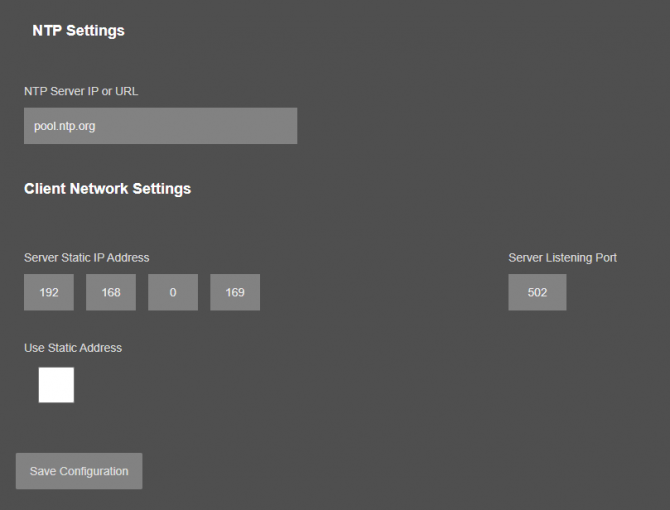This screenshot has height=510, width=670.
Task: Place cursor in the pool.ntp.org text box
Action: 160,126
